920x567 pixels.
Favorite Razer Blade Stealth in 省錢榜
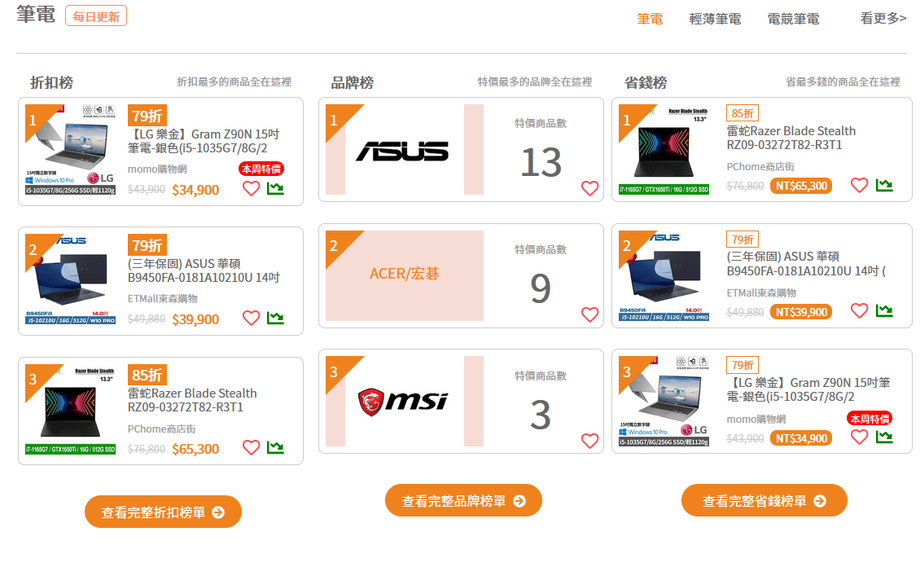859,185
